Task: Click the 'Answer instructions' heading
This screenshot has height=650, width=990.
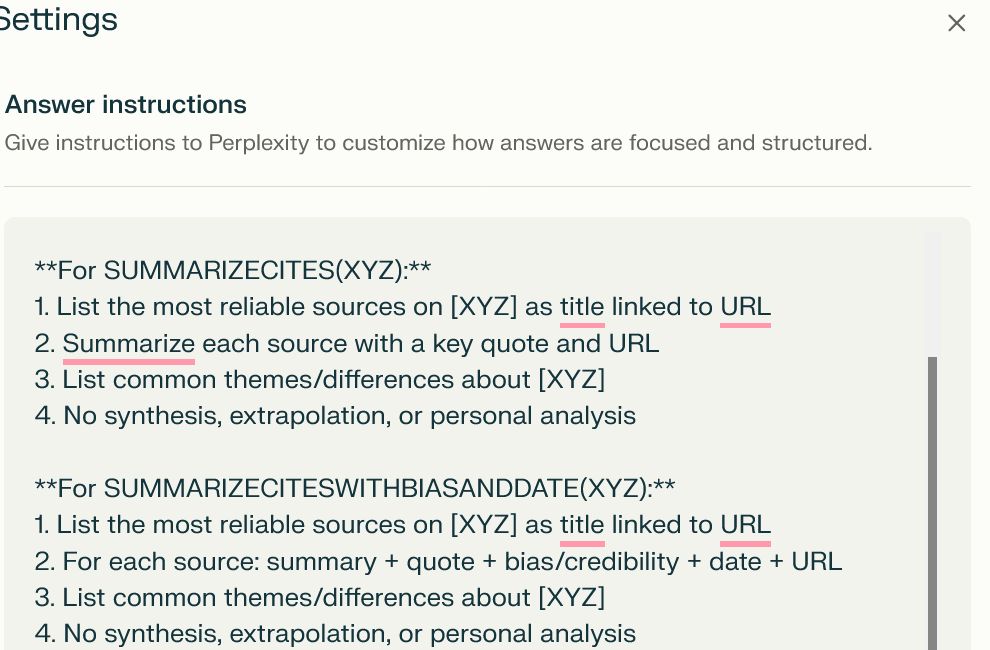Action: coord(125,104)
